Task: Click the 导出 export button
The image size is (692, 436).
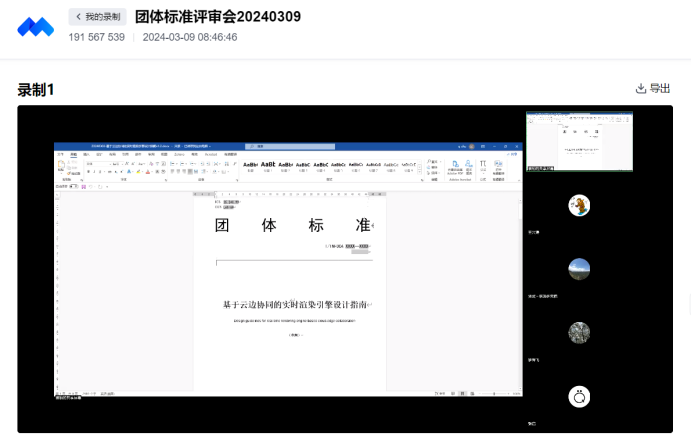Action: point(653,89)
